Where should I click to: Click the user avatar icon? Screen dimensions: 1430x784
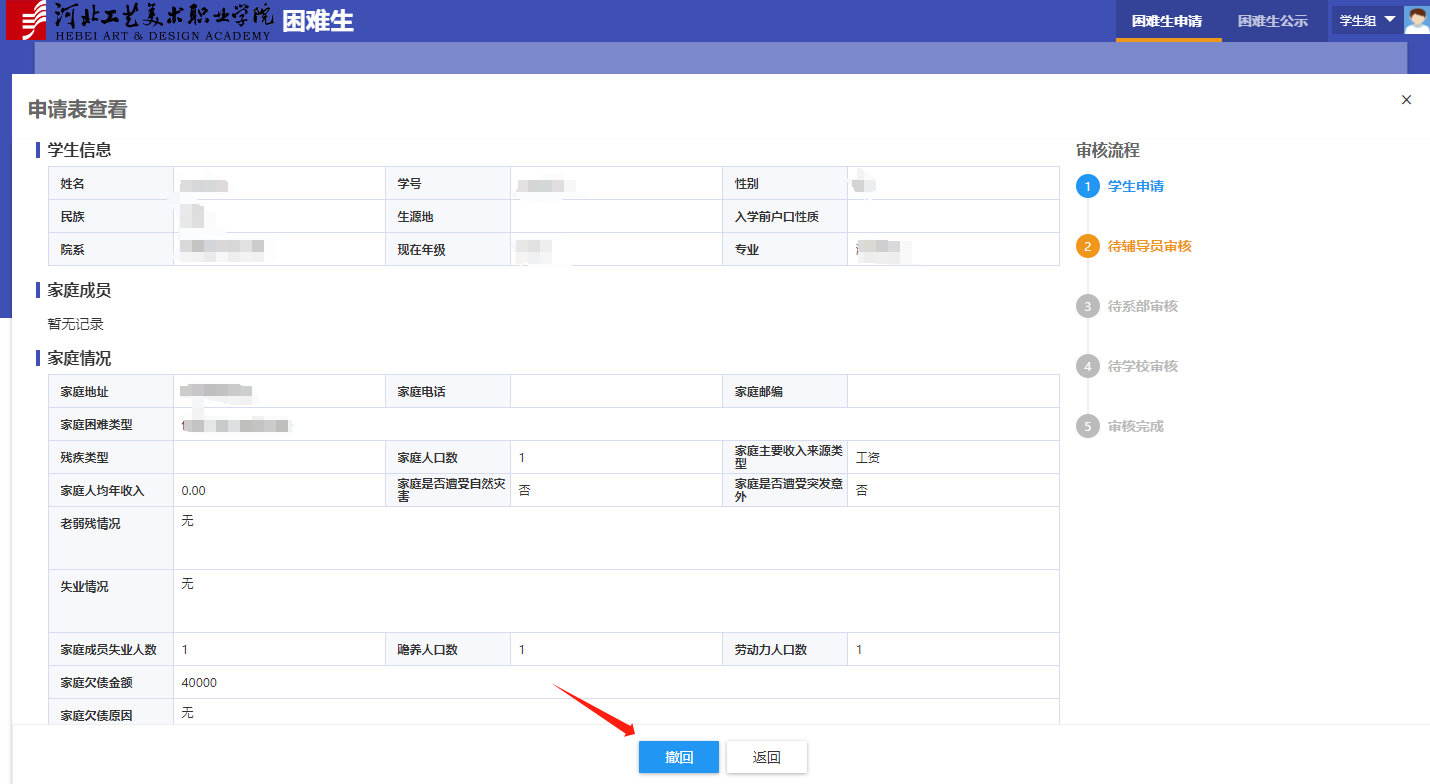(1416, 20)
